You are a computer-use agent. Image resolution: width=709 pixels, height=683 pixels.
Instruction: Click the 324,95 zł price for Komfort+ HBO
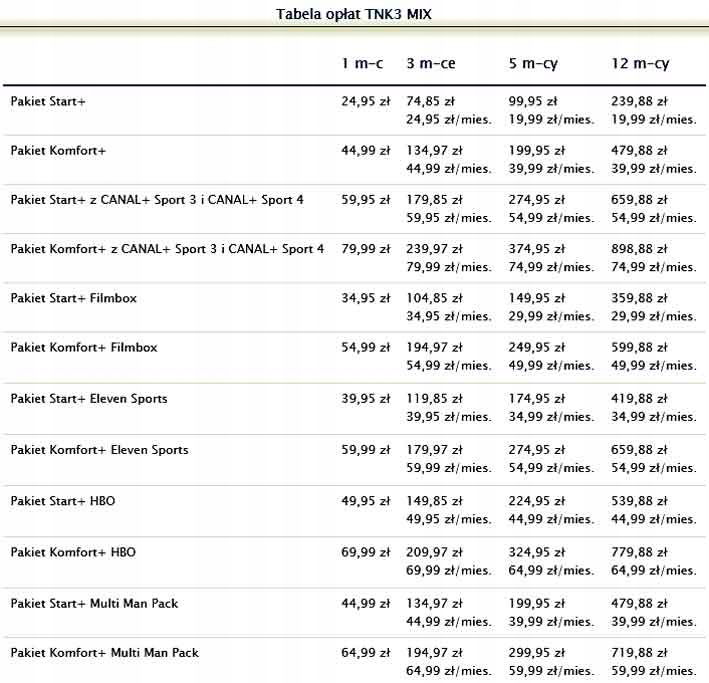point(536,552)
